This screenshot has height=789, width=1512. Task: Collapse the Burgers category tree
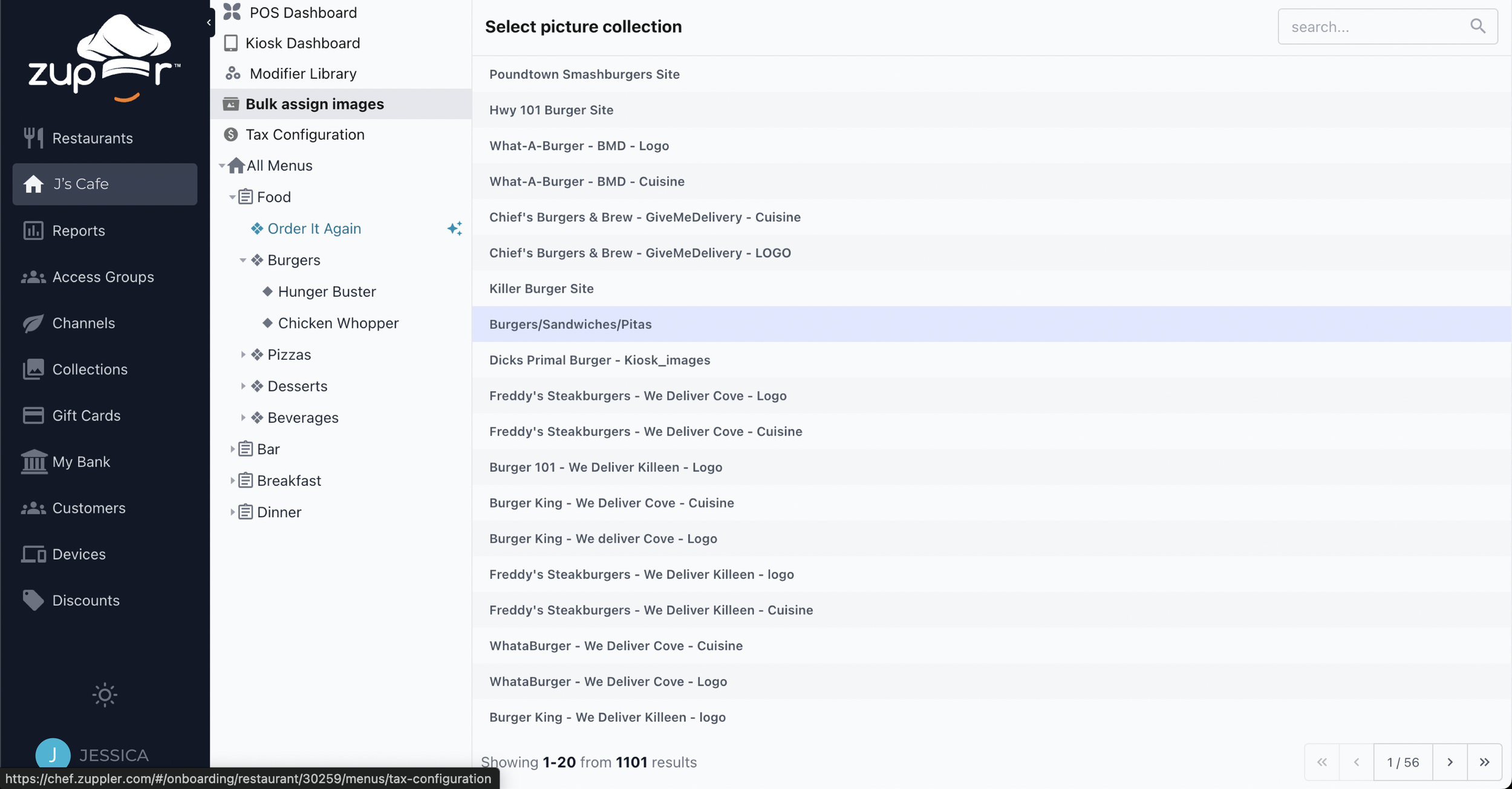[x=243, y=260]
